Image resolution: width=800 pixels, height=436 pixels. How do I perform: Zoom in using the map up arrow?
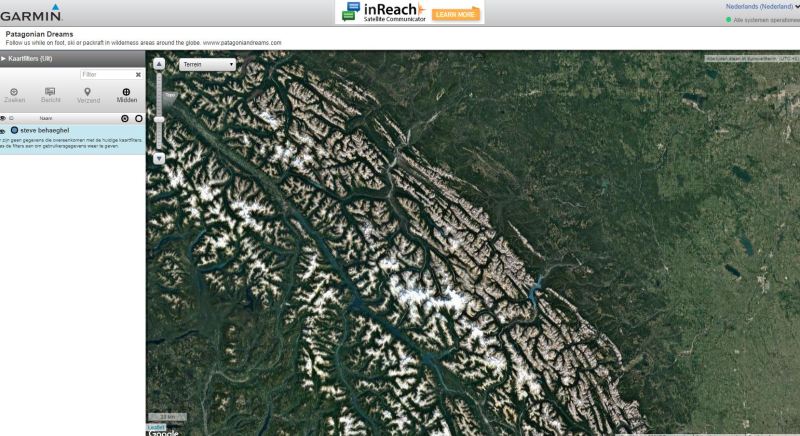pyautogui.click(x=159, y=64)
